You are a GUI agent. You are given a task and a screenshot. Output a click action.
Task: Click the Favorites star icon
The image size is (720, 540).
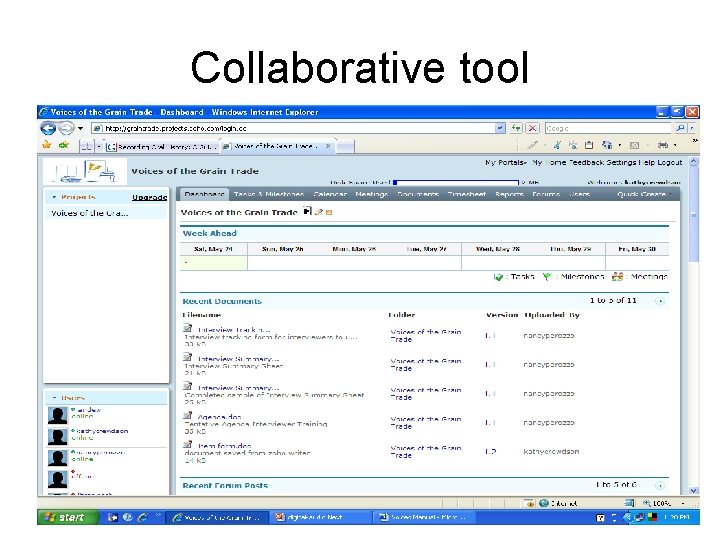pyautogui.click(x=47, y=145)
